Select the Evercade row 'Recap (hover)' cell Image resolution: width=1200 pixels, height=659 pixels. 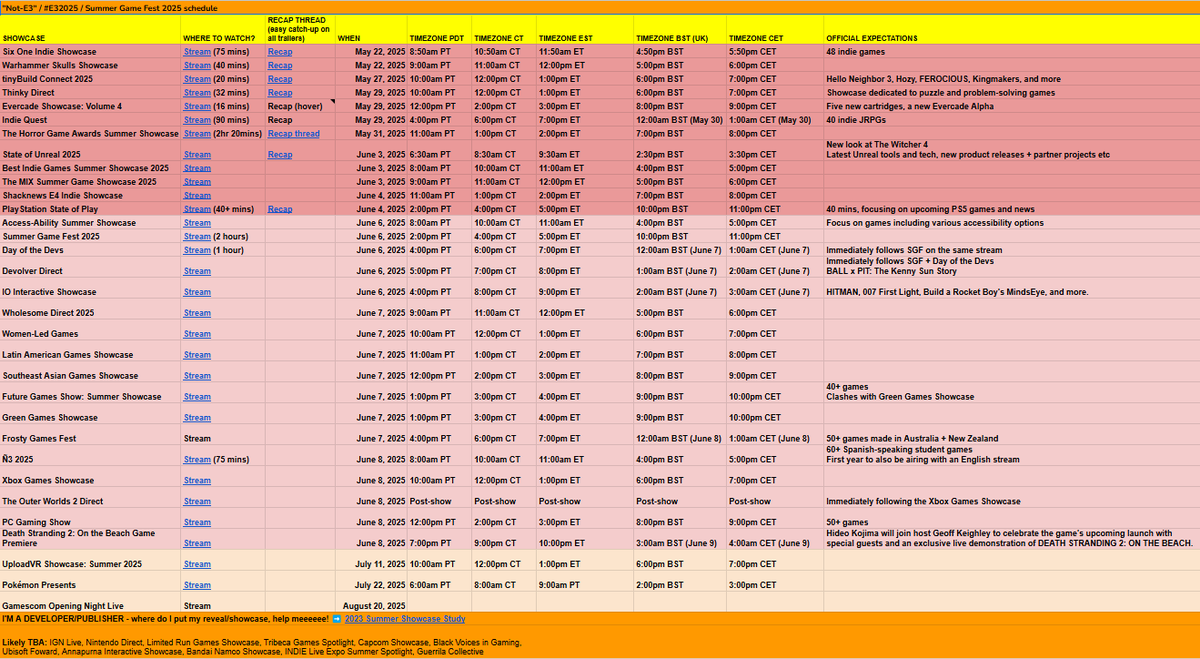pyautogui.click(x=300, y=106)
